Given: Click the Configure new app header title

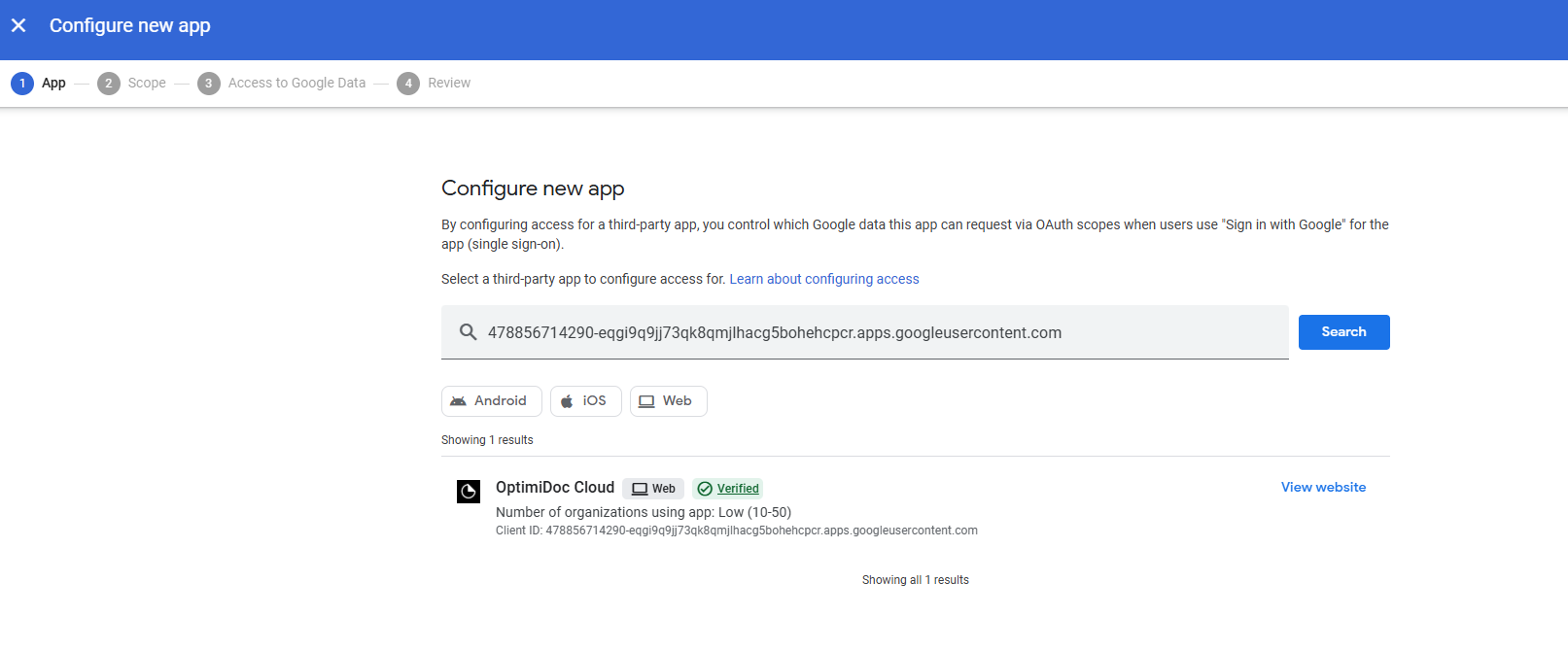Looking at the screenshot, I should tap(130, 26).
